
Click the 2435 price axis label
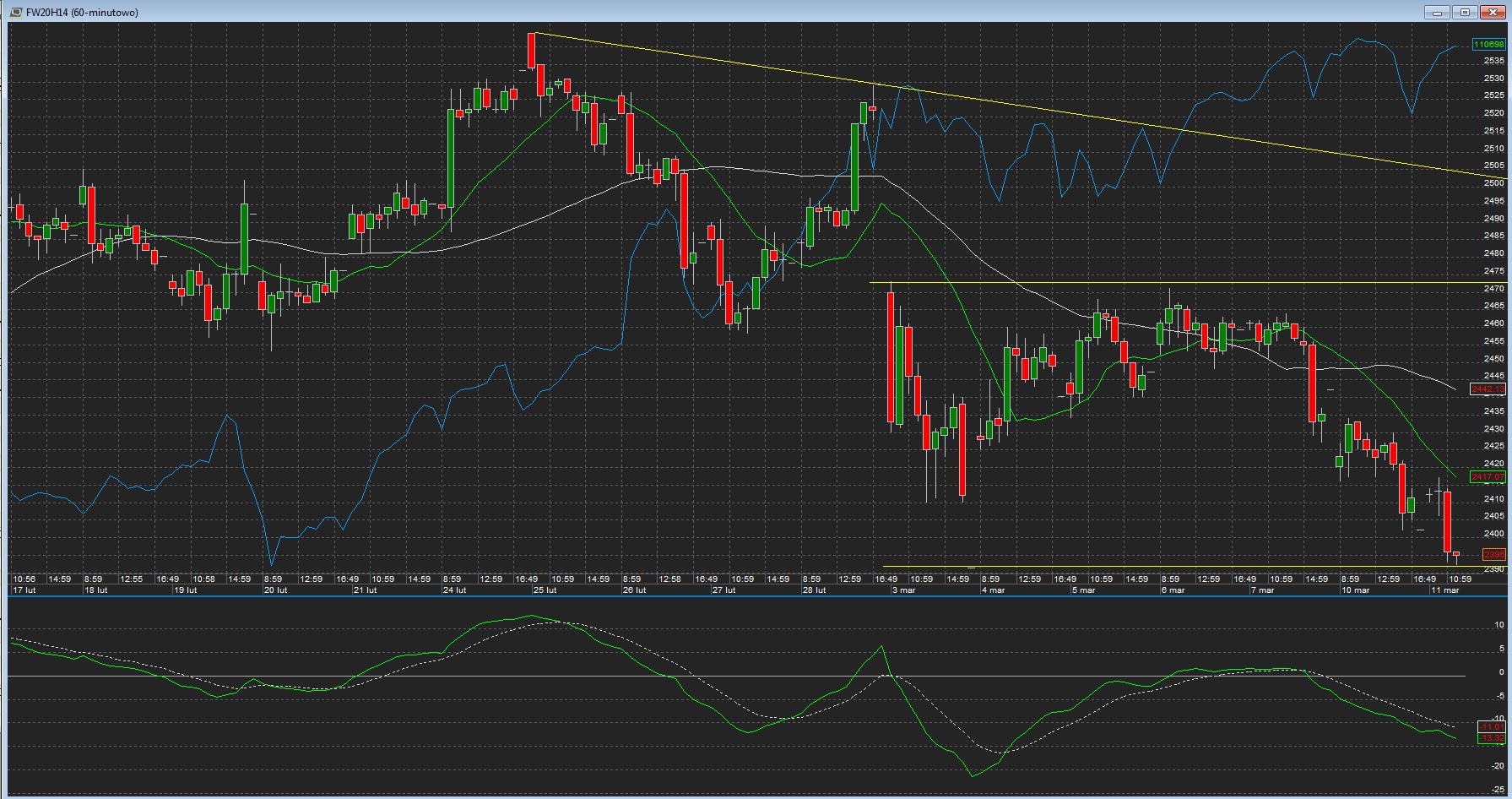[x=1493, y=411]
